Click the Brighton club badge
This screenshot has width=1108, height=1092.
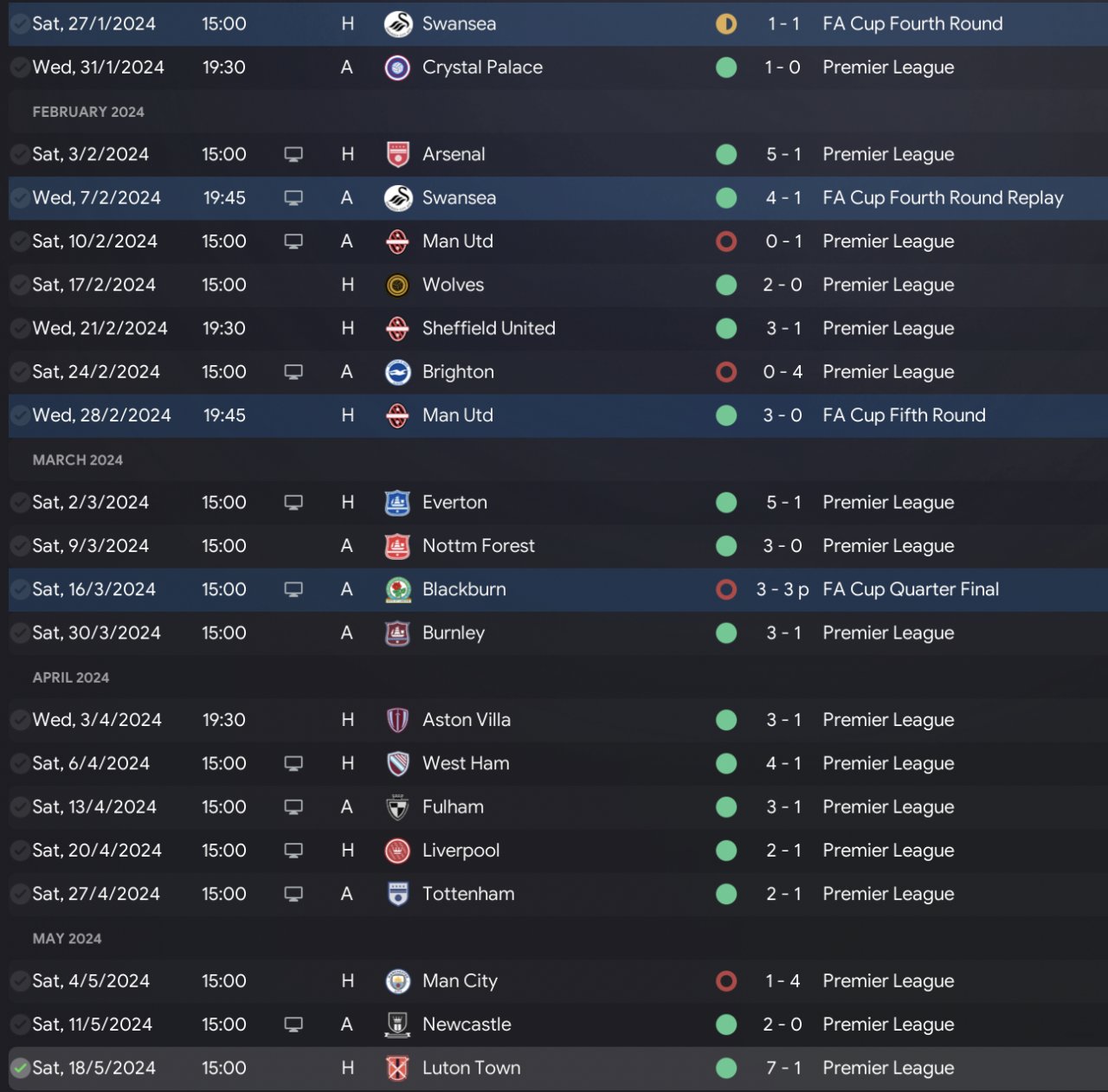(x=397, y=372)
